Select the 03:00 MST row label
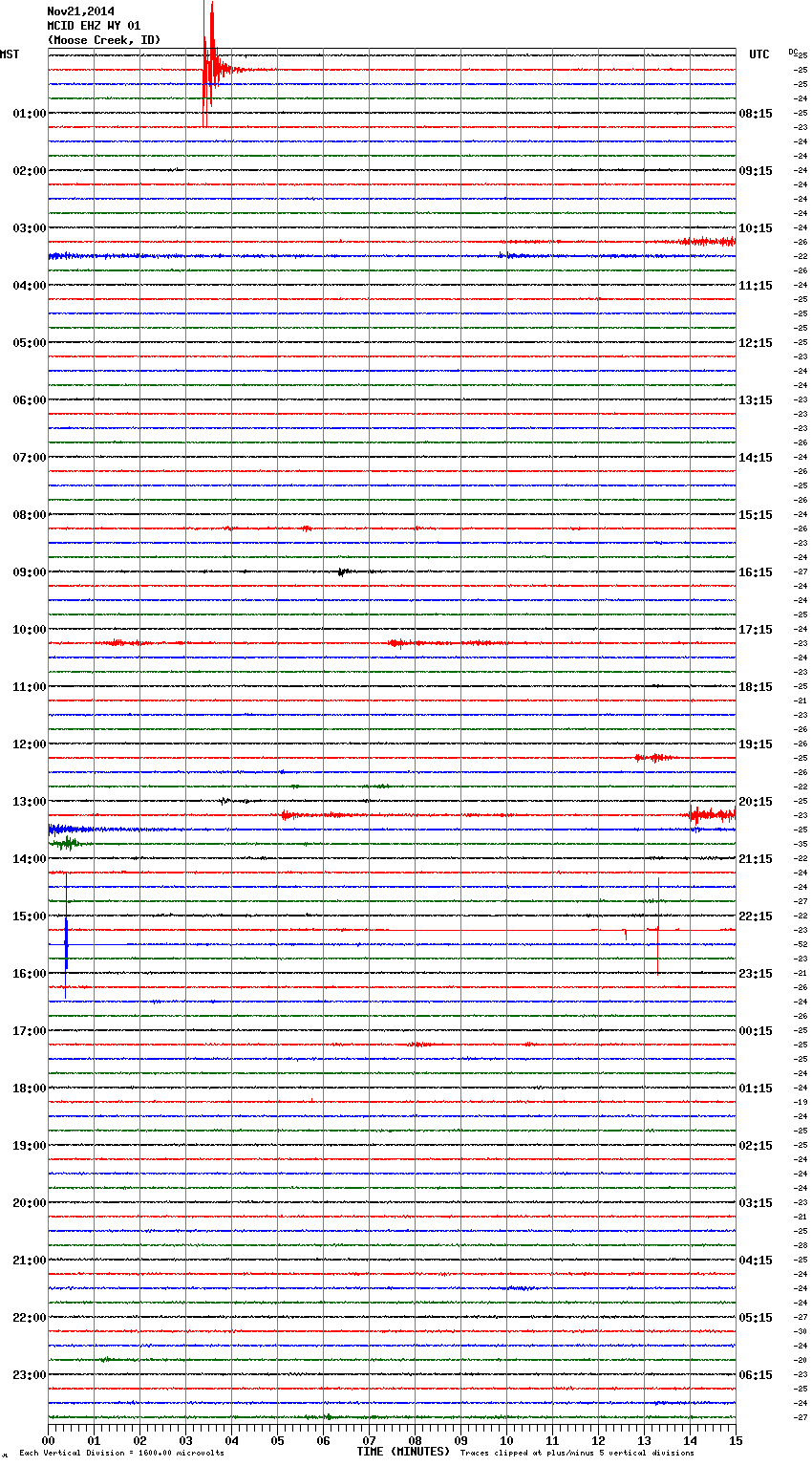Image resolution: width=812 pixels, height=1466 pixels. (x=29, y=227)
